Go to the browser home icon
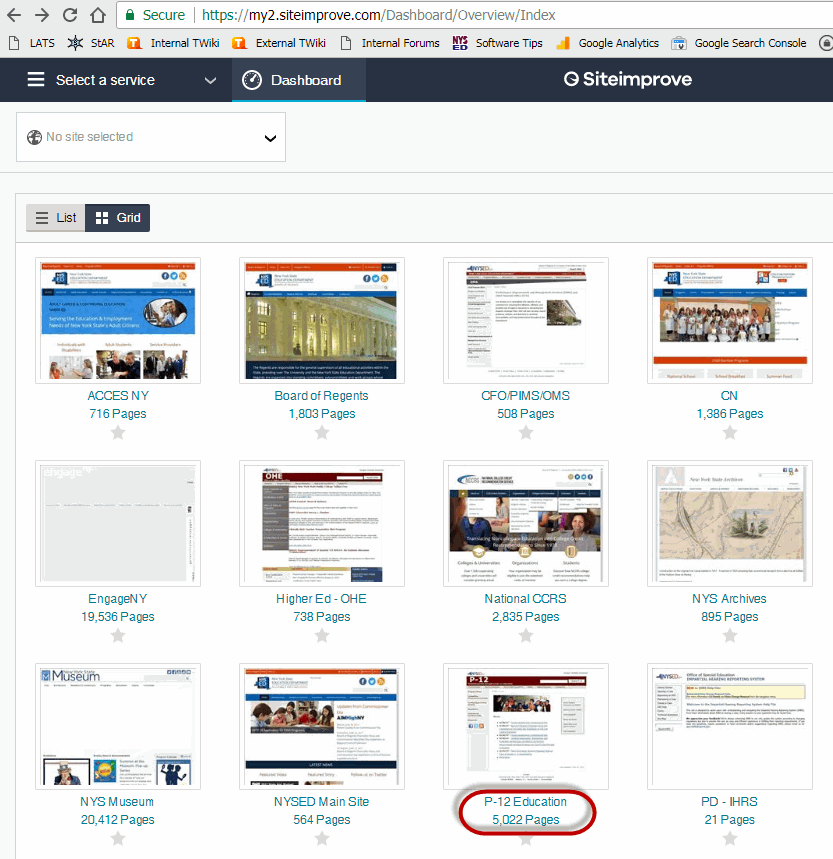 click(x=97, y=15)
